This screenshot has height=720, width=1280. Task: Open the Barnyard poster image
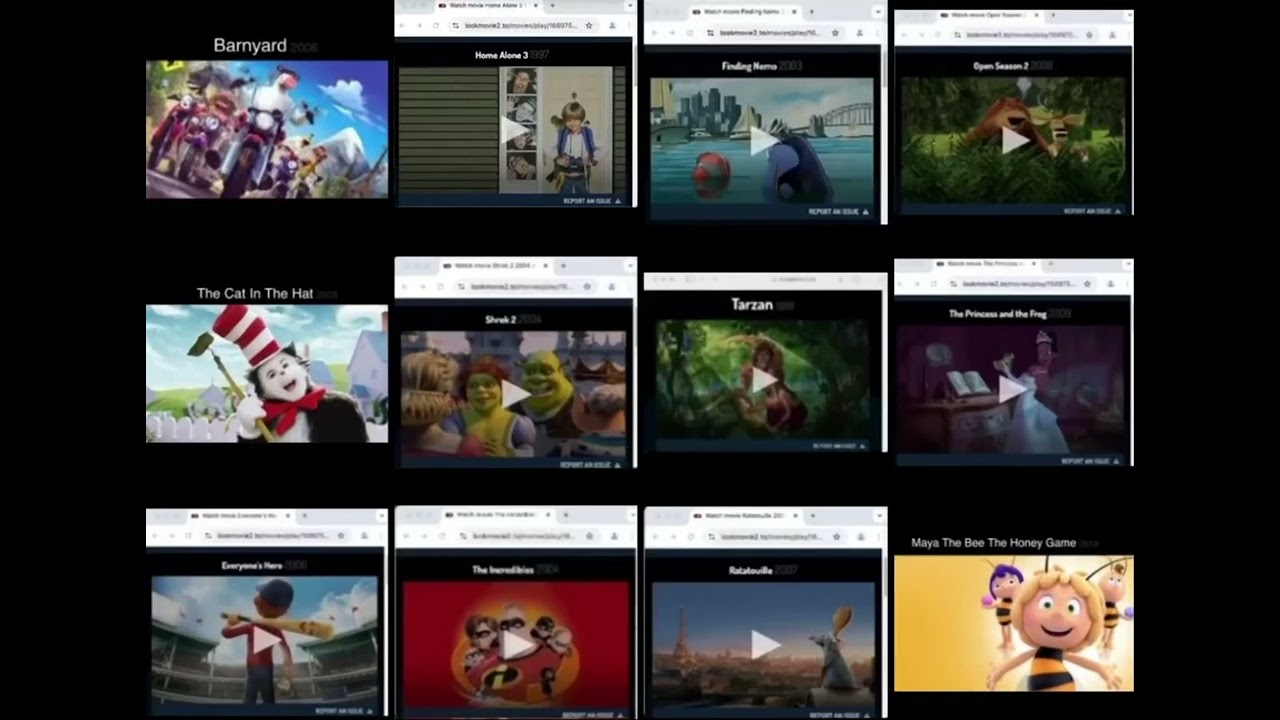click(x=267, y=129)
